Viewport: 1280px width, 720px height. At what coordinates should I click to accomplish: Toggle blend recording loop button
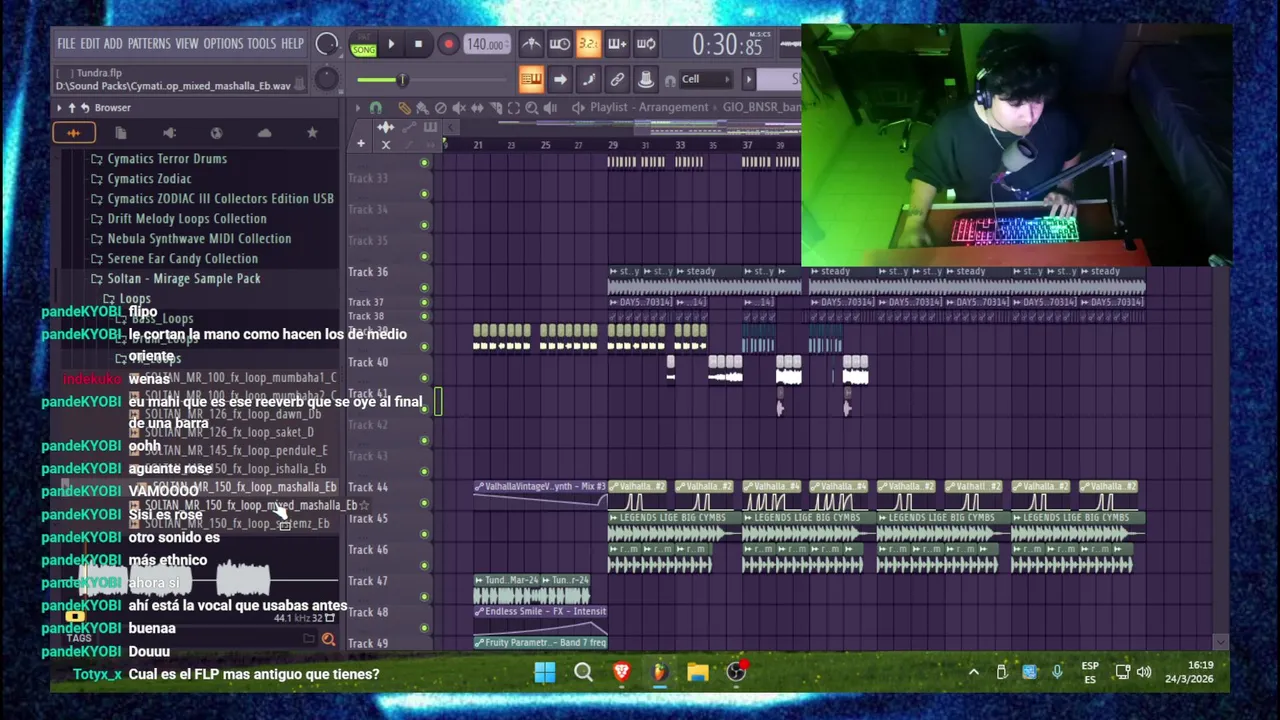[646, 44]
